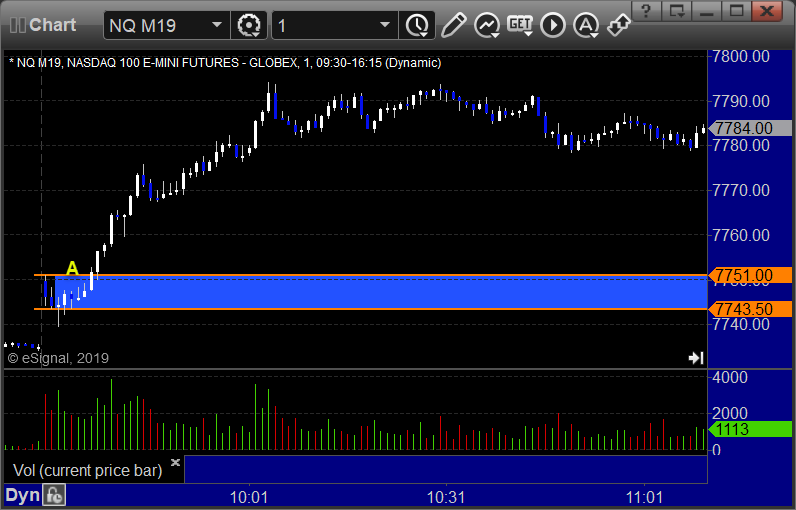Toggle the lock icon beside Dyn

54,495
